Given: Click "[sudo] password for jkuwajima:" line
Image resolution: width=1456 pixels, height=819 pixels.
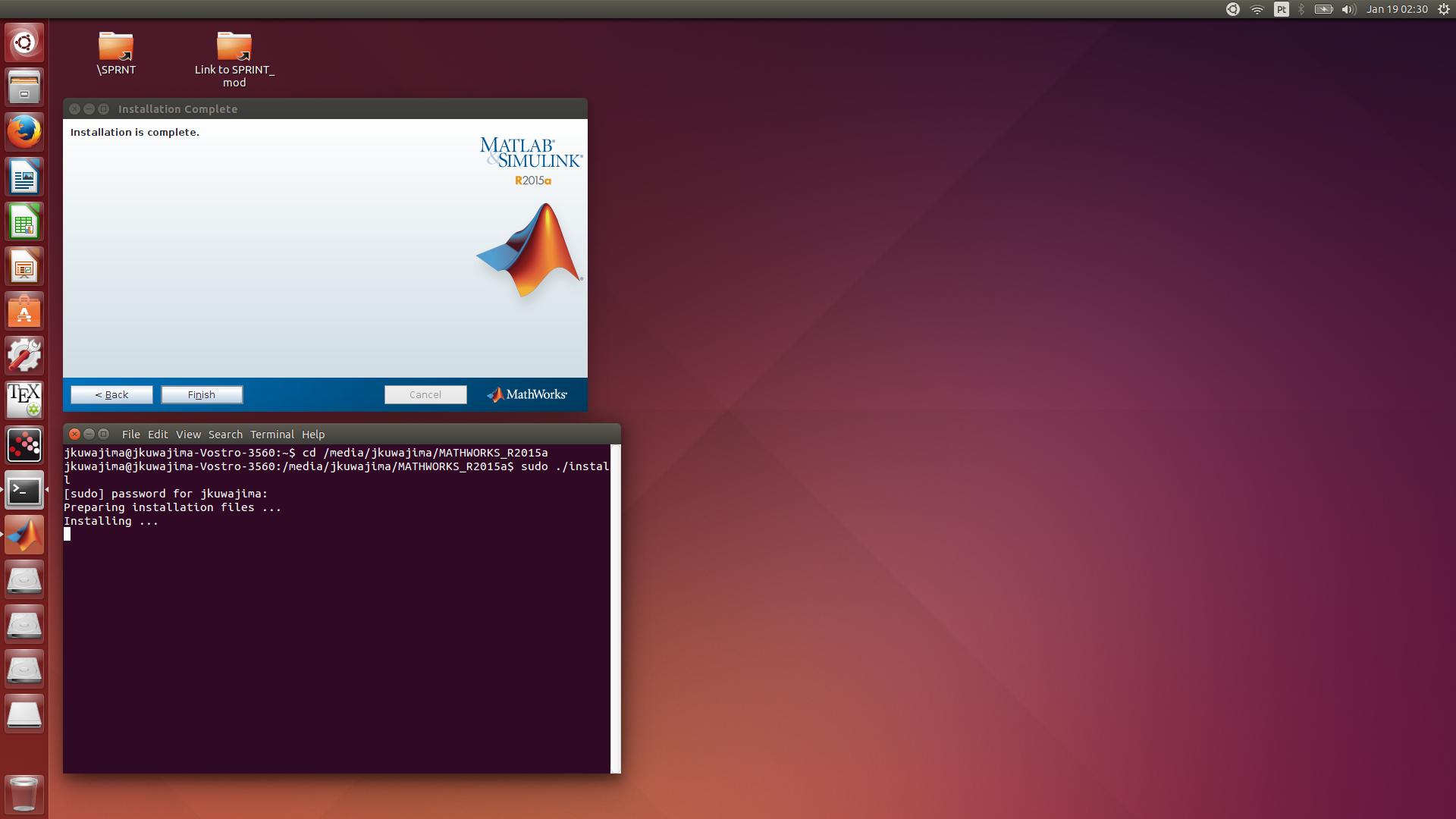Looking at the screenshot, I should coord(165,494).
